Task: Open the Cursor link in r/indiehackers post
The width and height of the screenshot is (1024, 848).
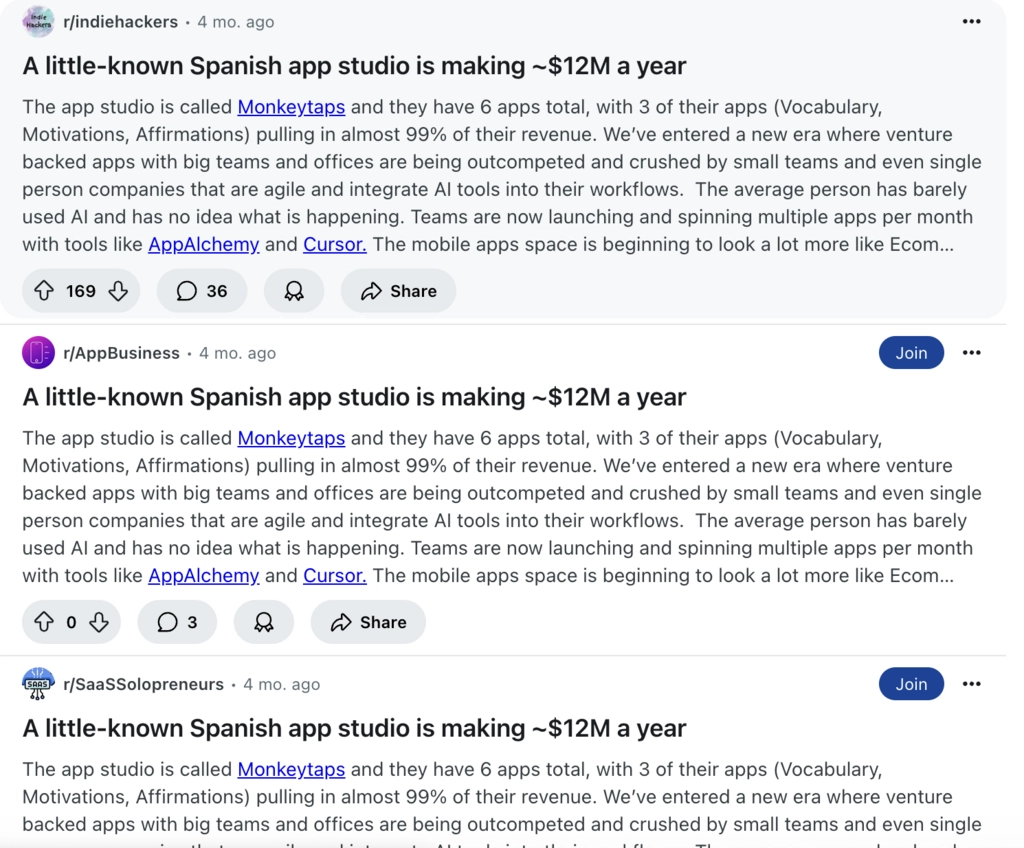Action: coord(335,244)
